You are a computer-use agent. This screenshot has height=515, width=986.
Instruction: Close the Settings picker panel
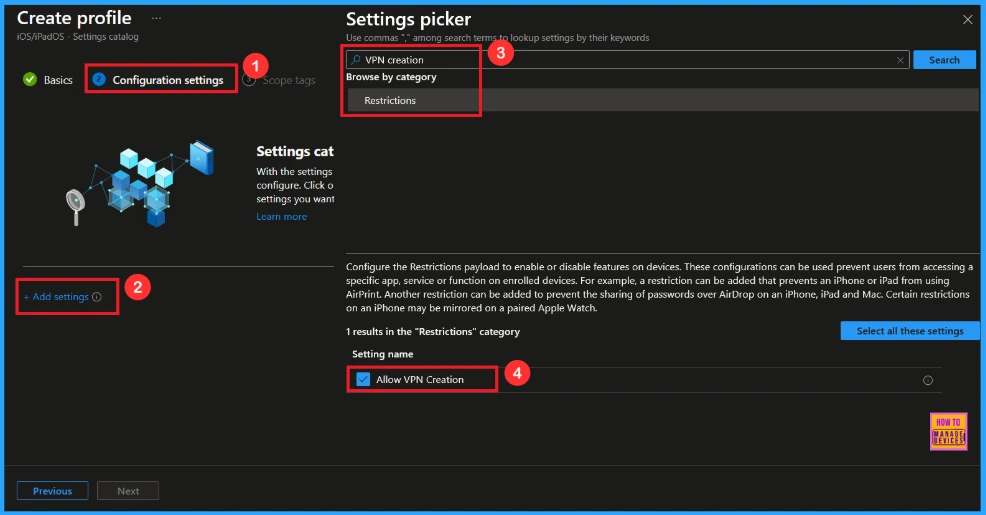click(967, 20)
